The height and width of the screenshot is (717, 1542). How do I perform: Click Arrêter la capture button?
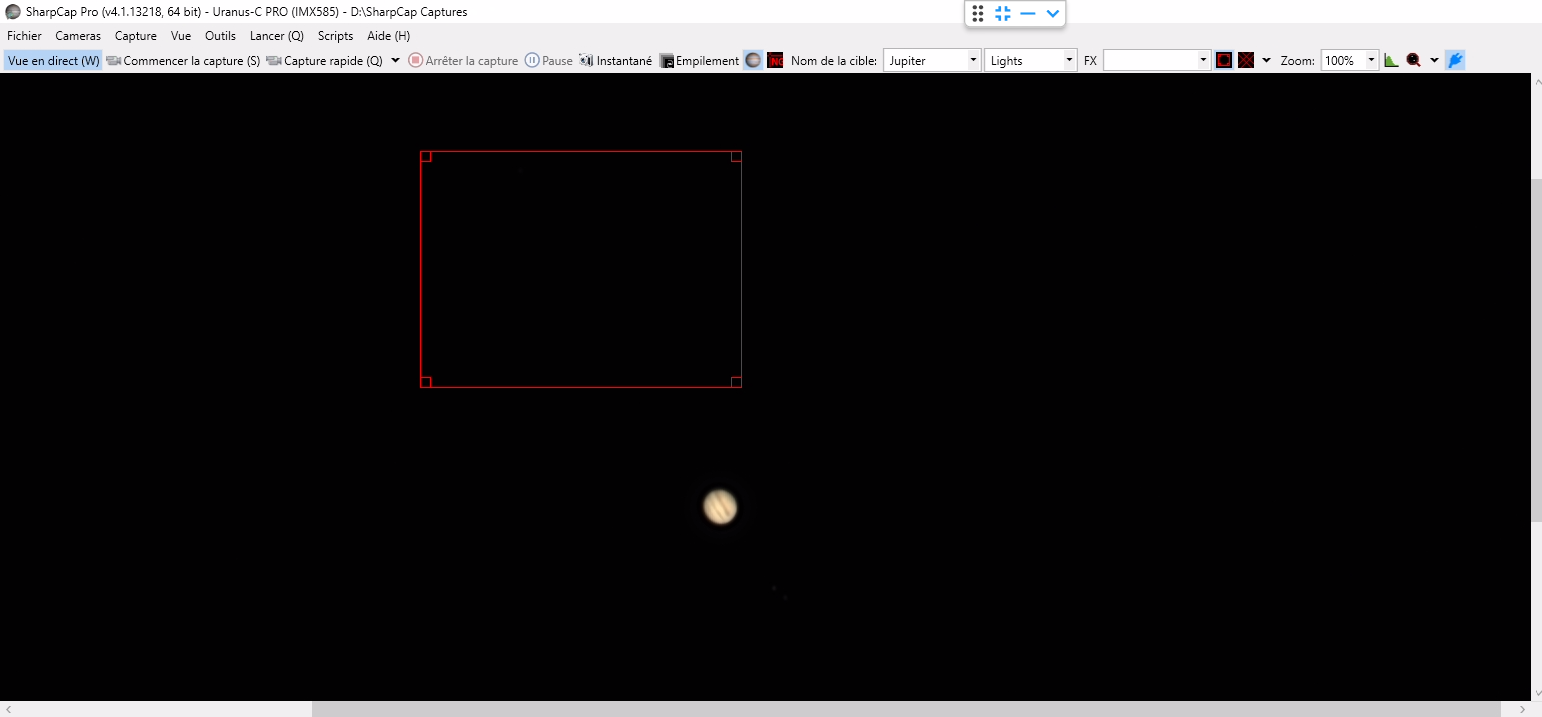pos(463,60)
